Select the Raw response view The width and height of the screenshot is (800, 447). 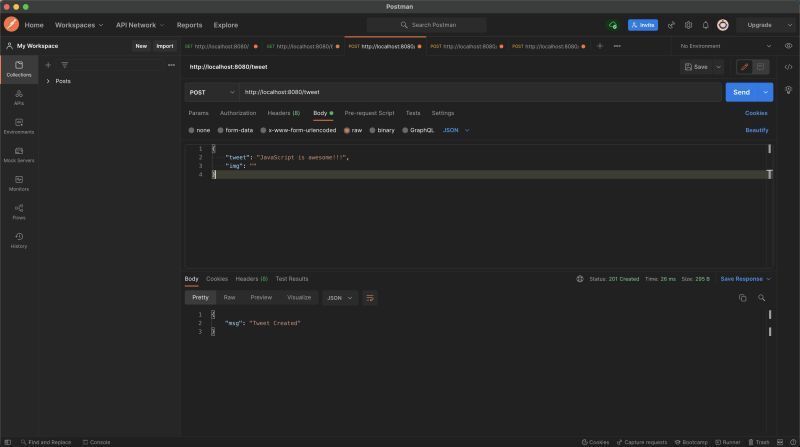pyautogui.click(x=230, y=297)
